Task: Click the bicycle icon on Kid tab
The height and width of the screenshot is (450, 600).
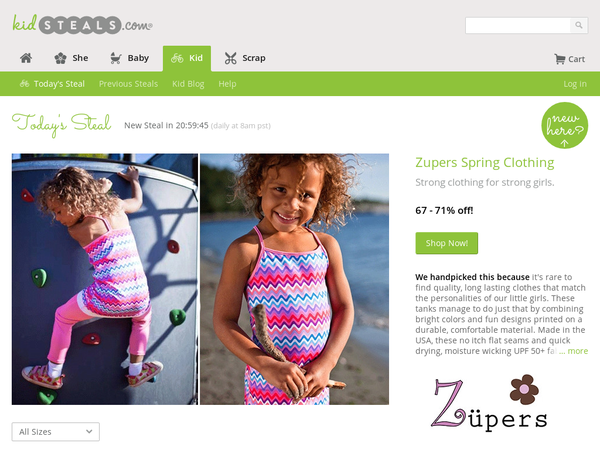Action: click(177, 58)
